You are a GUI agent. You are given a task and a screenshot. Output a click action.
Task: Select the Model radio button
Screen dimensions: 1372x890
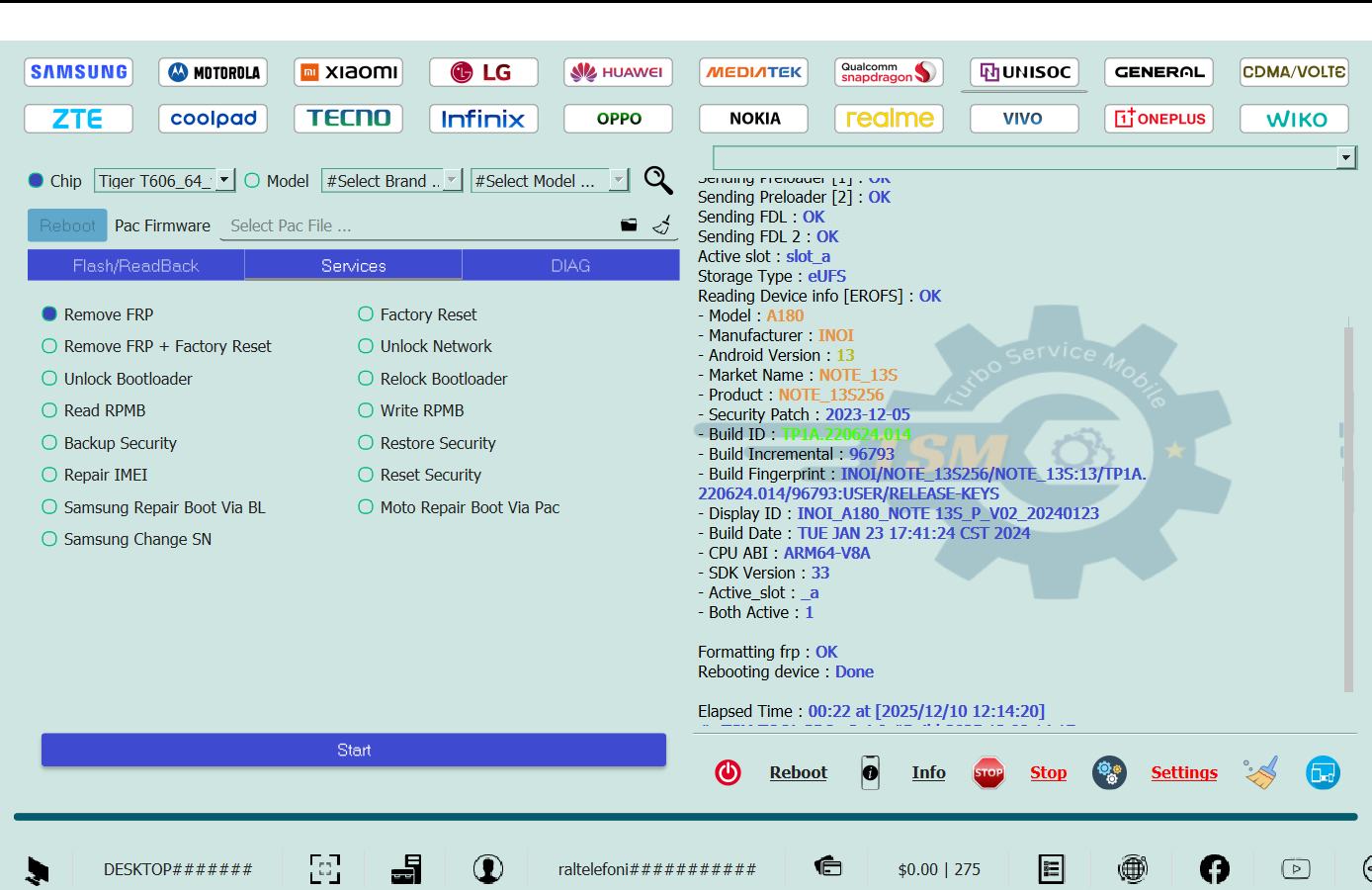(x=252, y=180)
